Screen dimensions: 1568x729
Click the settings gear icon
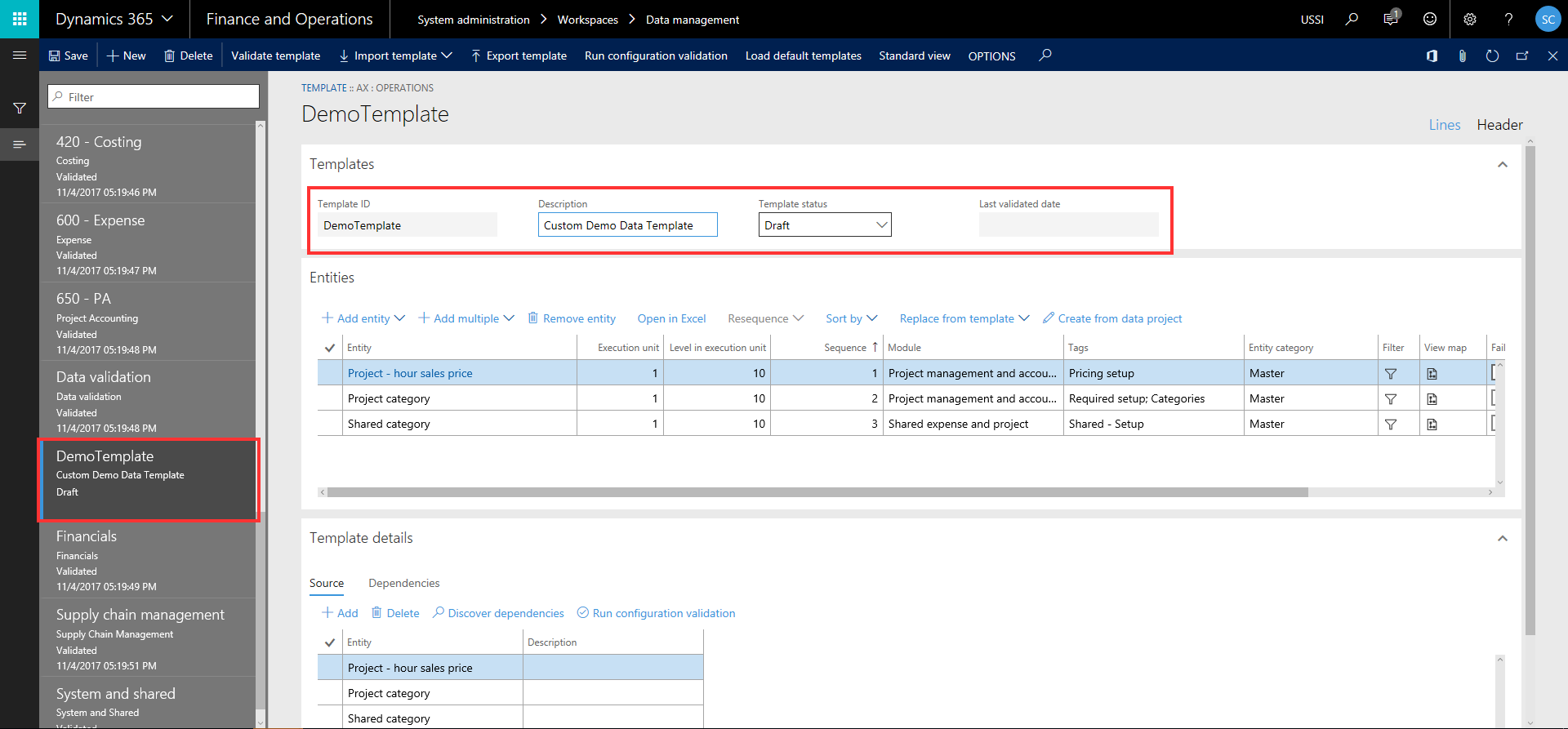(x=1469, y=19)
